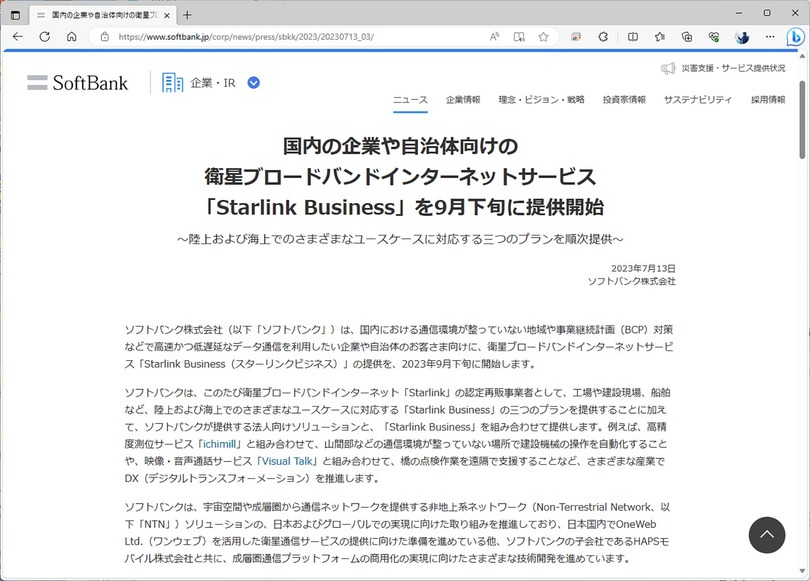Go to the browser home page

point(72,37)
